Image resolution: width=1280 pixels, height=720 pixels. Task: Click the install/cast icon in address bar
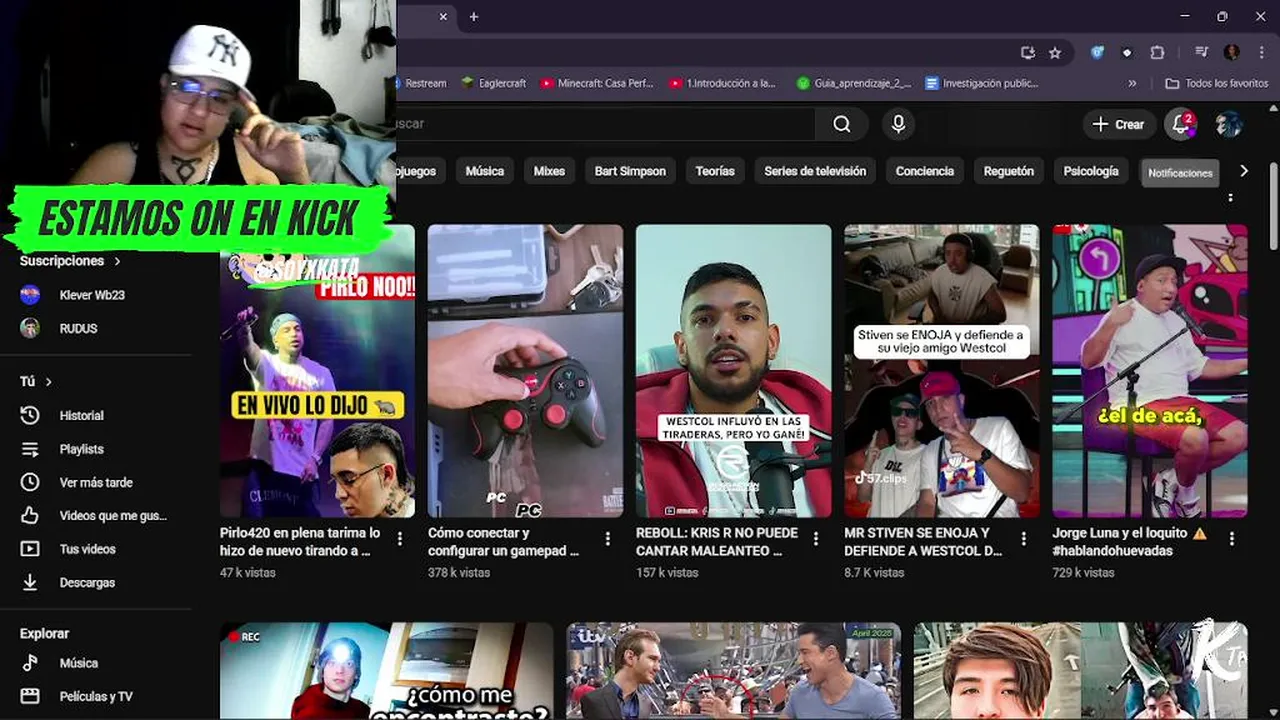(1027, 53)
